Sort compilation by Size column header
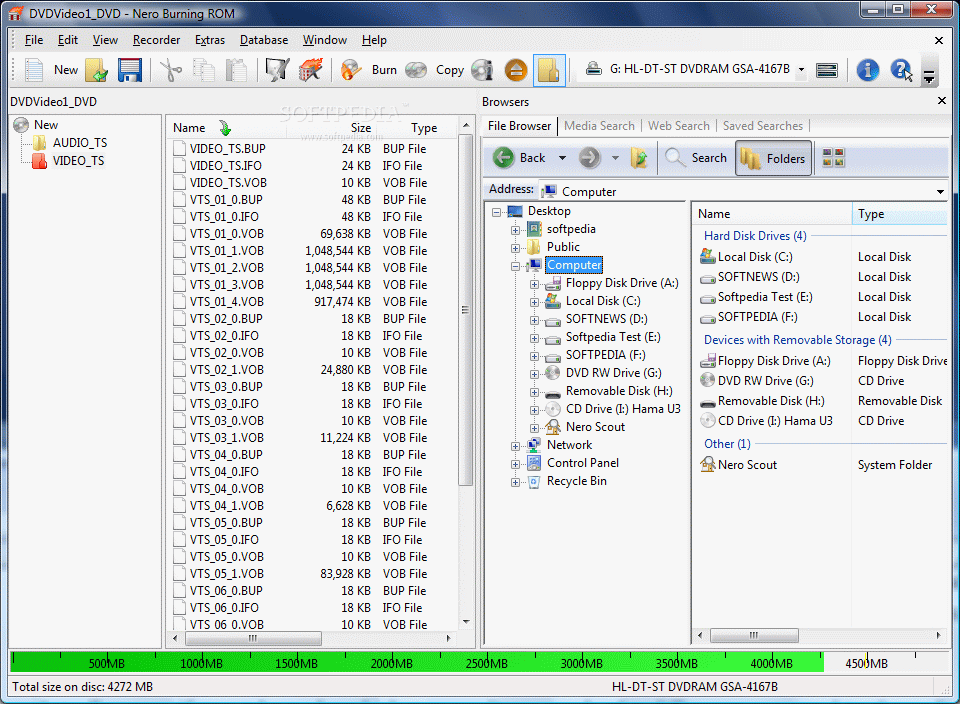 [361, 127]
